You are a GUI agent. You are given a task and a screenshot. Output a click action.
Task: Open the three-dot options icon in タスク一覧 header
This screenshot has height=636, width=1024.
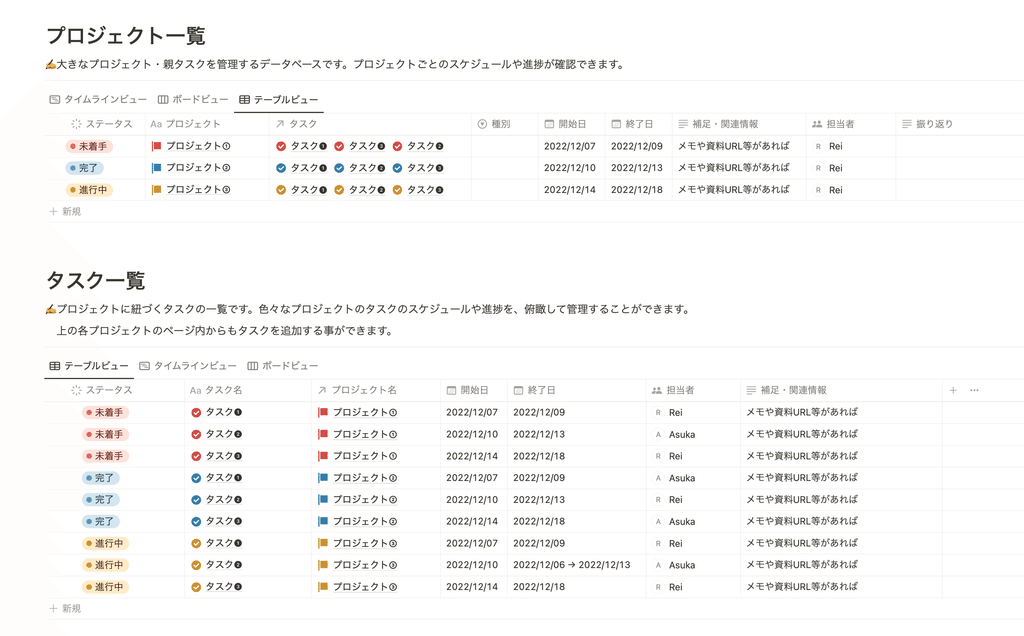(x=974, y=390)
